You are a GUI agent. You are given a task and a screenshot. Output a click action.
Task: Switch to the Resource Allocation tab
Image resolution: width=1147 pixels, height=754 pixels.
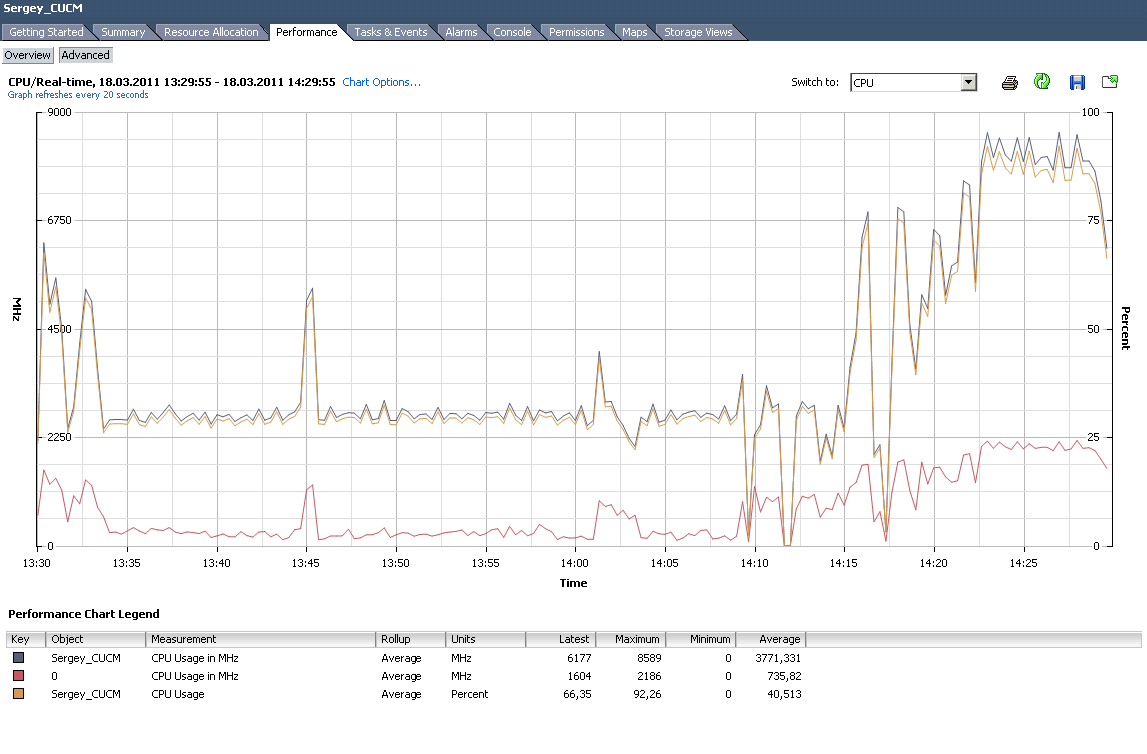coord(211,32)
